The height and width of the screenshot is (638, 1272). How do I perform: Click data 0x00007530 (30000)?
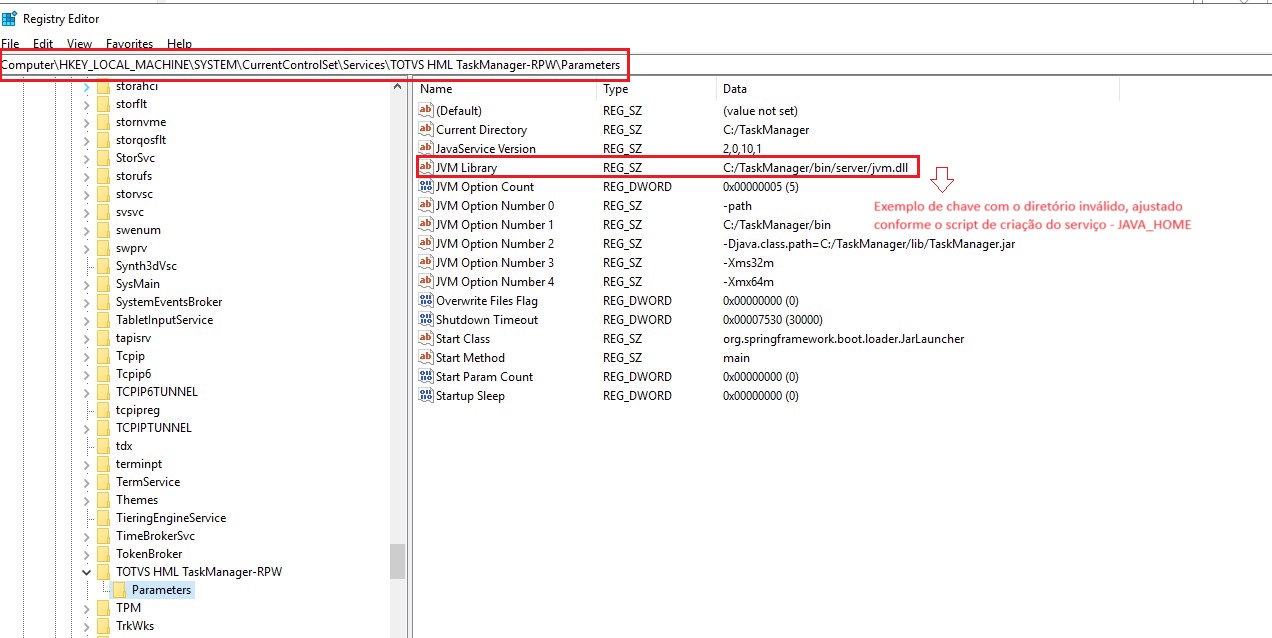(x=773, y=320)
